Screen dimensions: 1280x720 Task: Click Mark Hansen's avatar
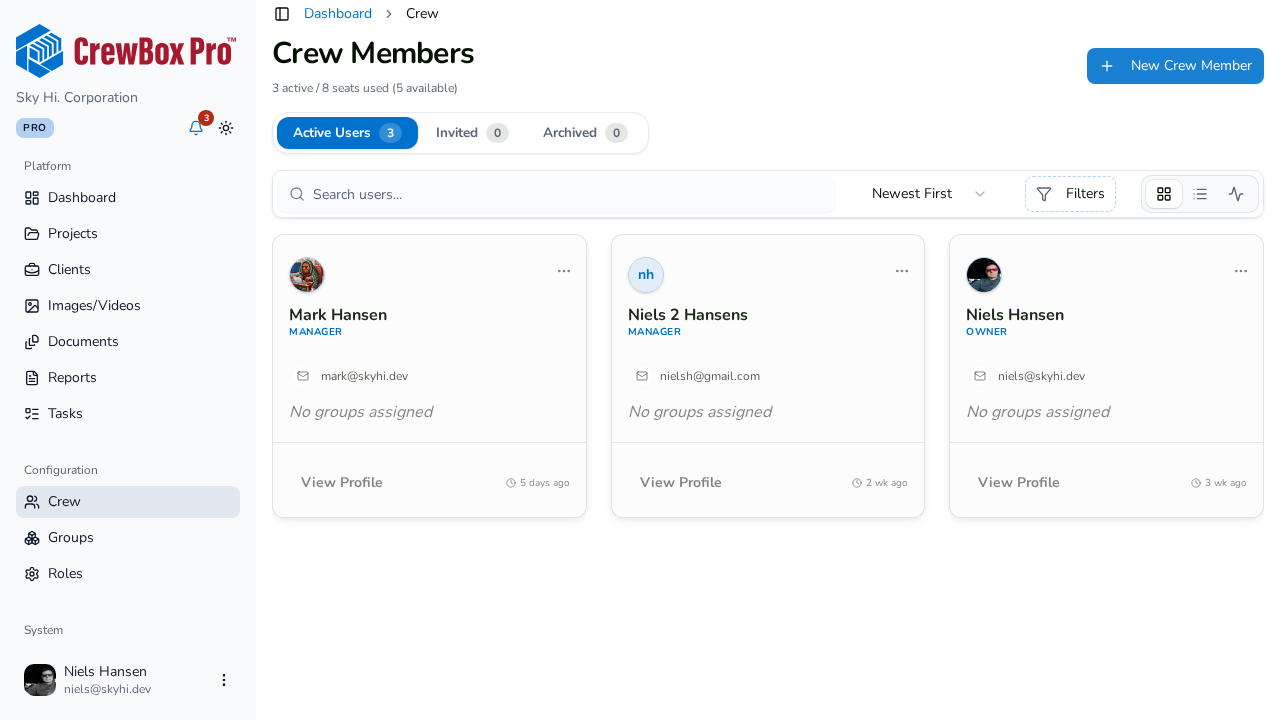point(307,275)
